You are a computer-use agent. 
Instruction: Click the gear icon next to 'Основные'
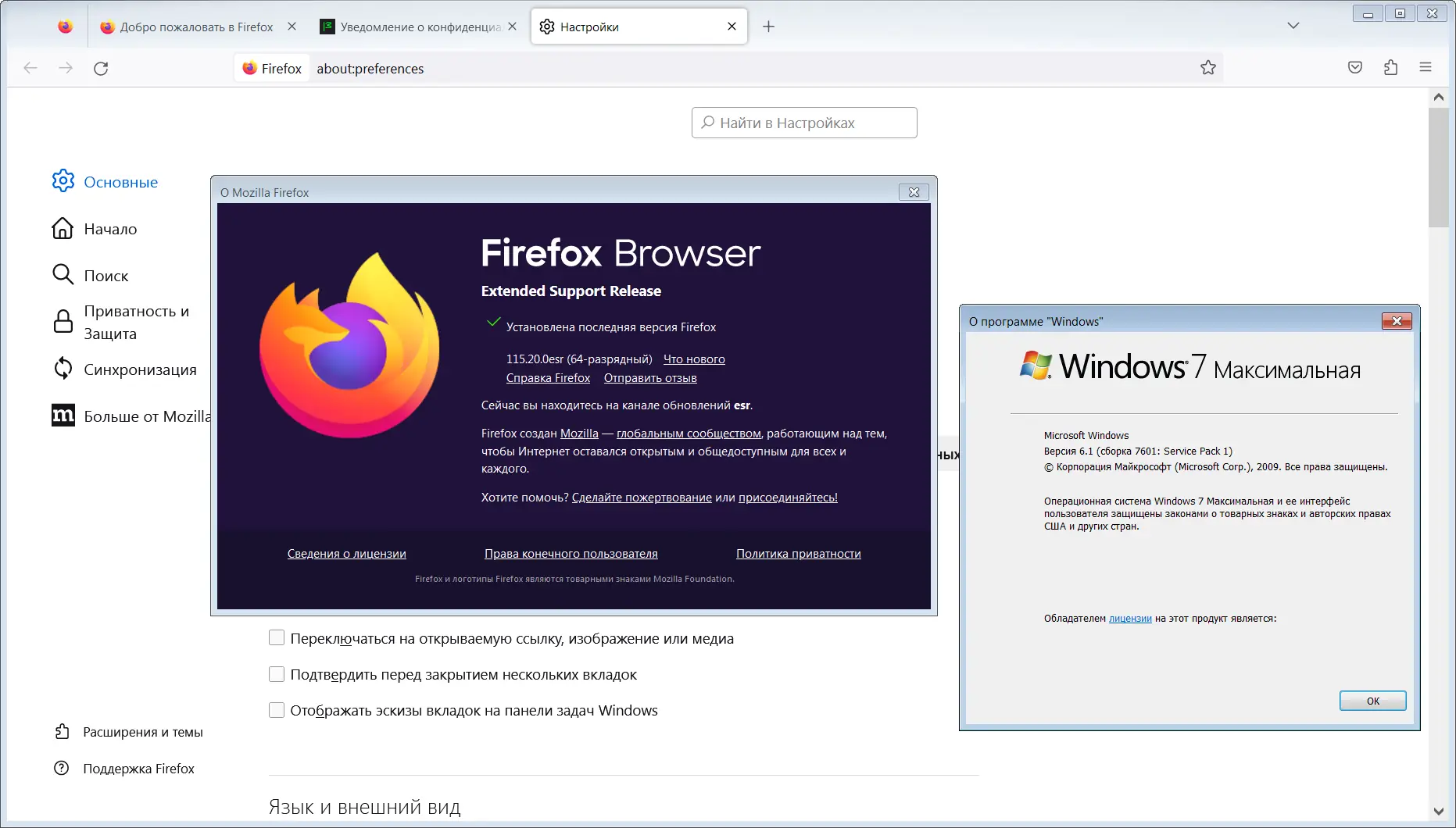[x=63, y=181]
